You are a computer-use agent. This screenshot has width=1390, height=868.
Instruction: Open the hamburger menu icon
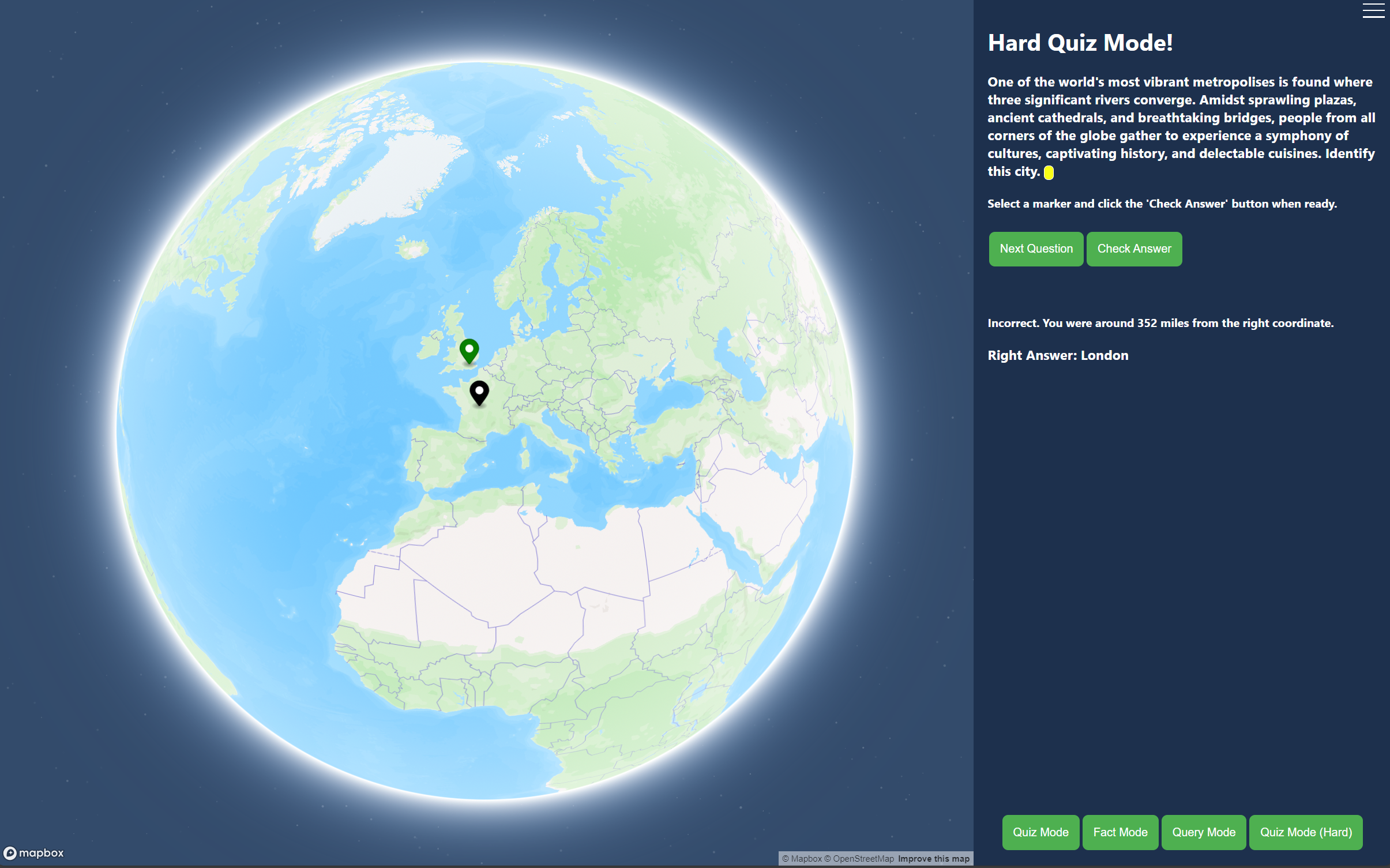pos(1373,10)
